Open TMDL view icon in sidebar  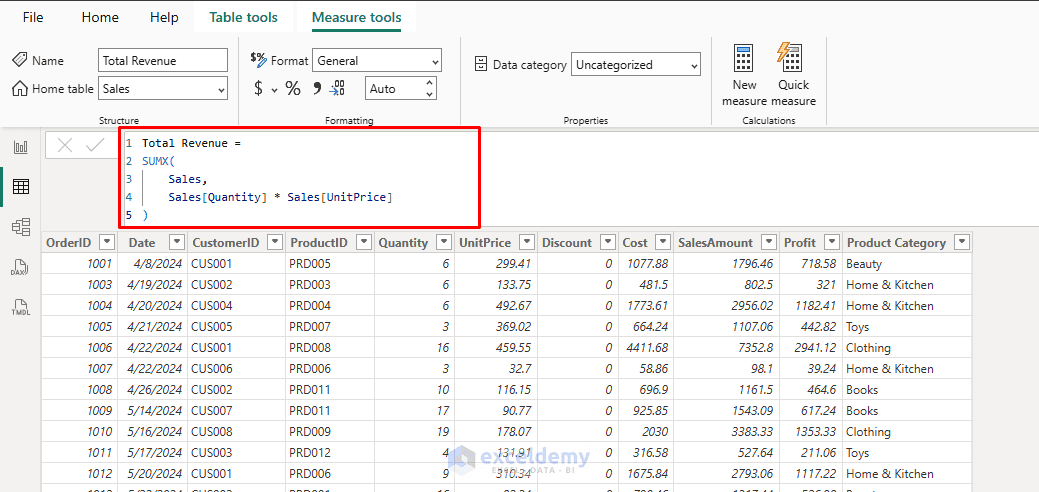coord(21,307)
